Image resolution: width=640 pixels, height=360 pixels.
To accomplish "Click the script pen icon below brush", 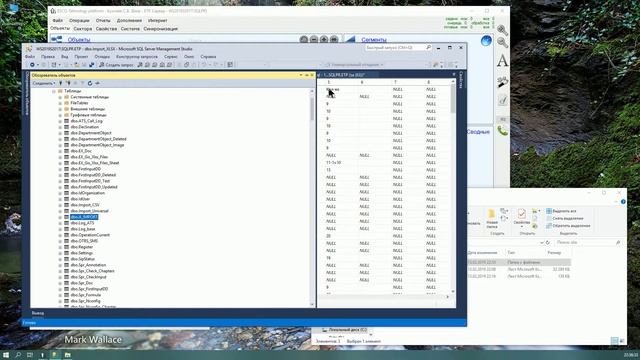I will click(502, 100).
